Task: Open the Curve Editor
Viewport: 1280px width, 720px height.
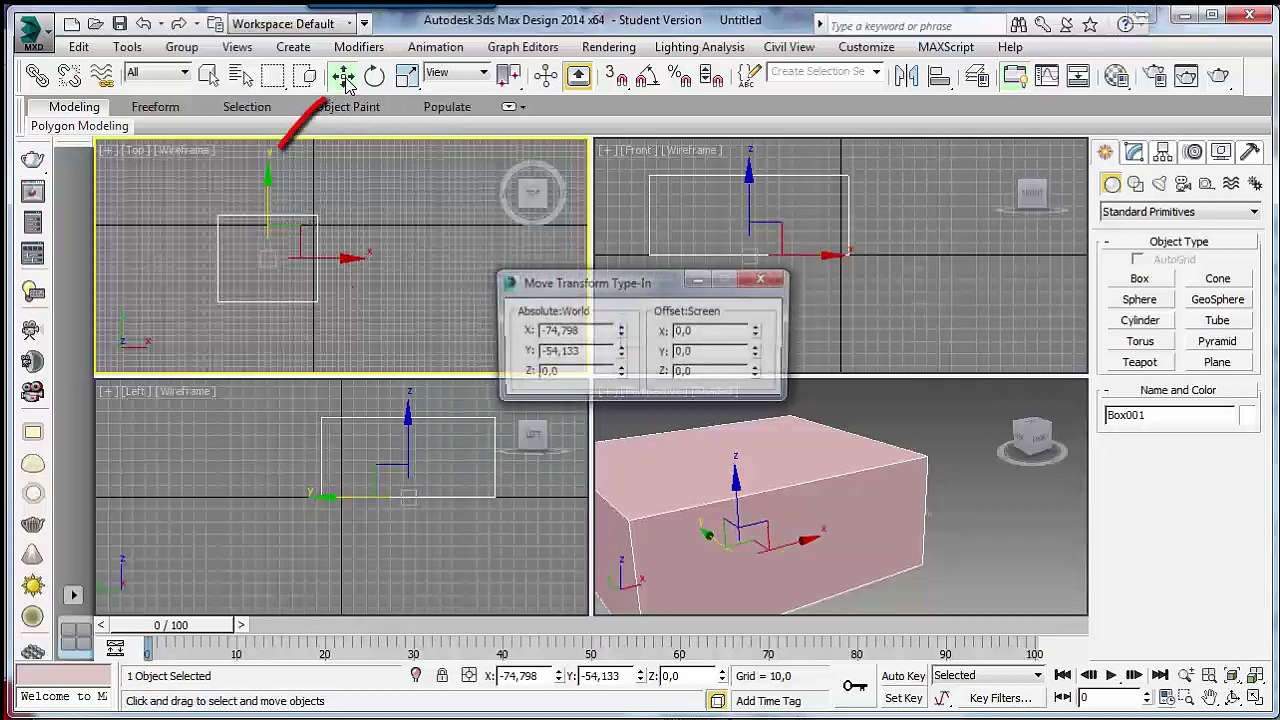Action: [x=1046, y=75]
